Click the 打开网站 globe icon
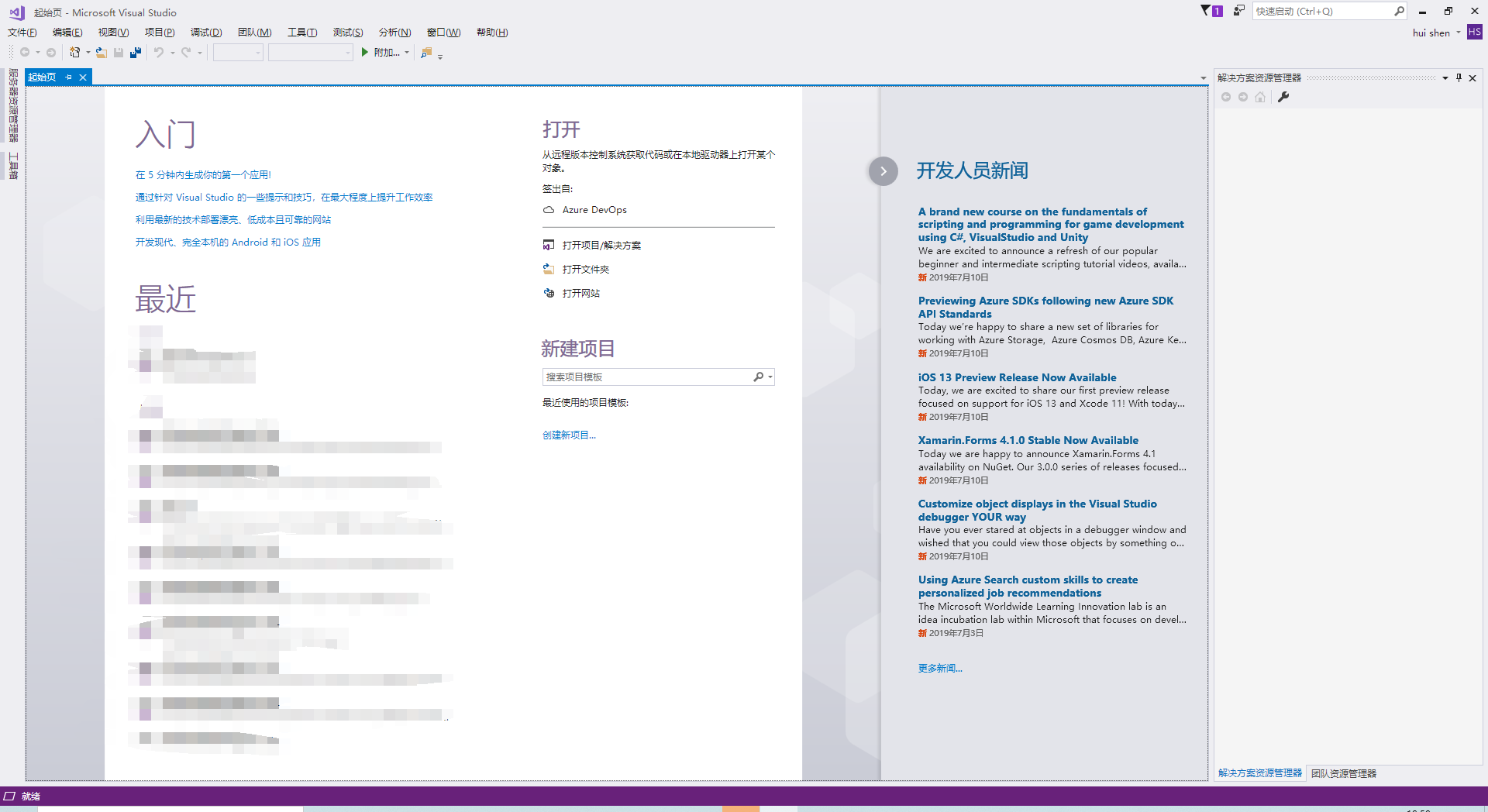This screenshot has width=1488, height=812. click(549, 294)
